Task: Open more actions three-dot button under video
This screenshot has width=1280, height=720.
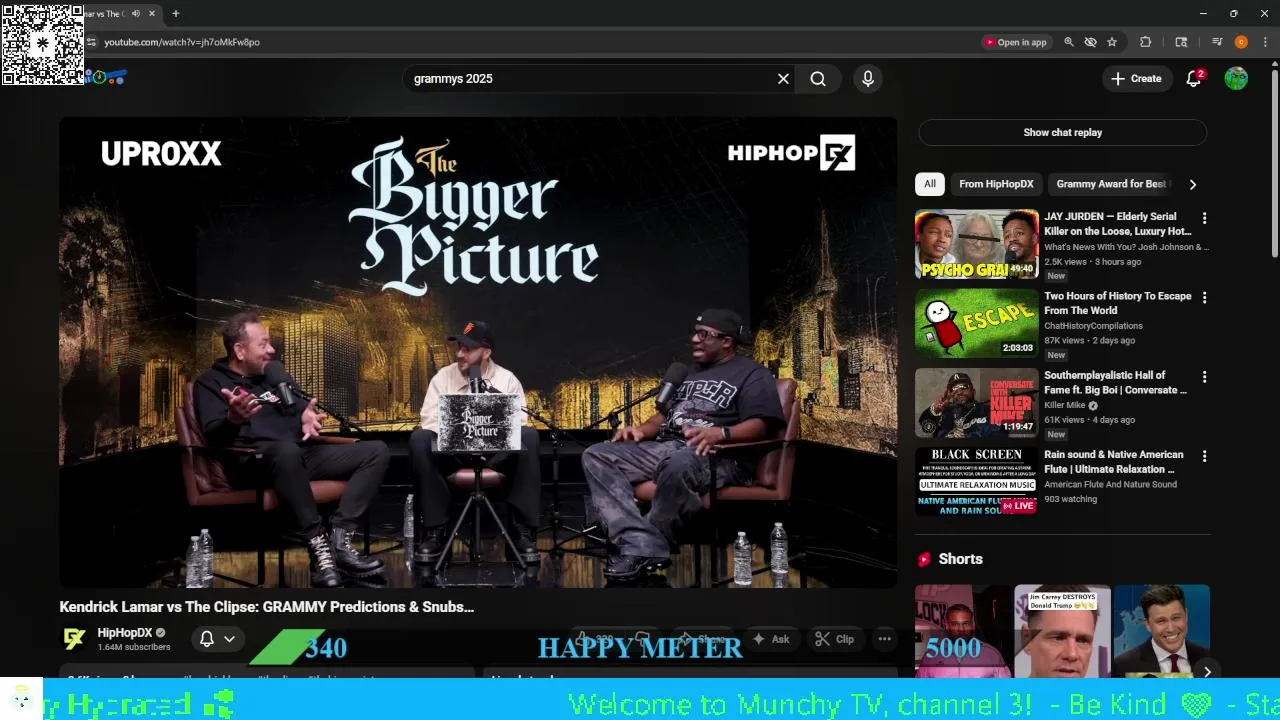Action: pyautogui.click(x=884, y=639)
